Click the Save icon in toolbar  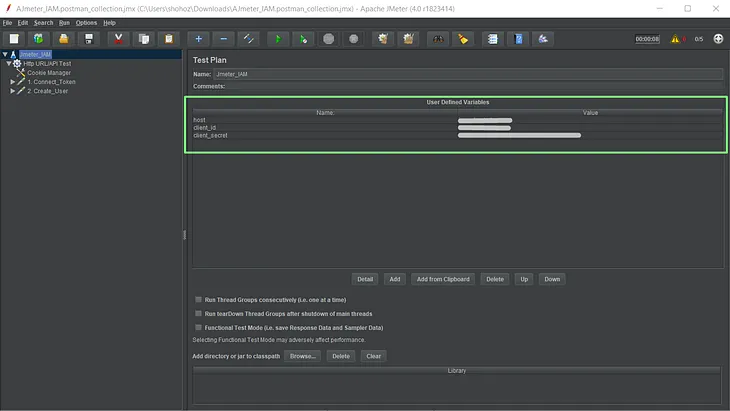tap(89, 39)
